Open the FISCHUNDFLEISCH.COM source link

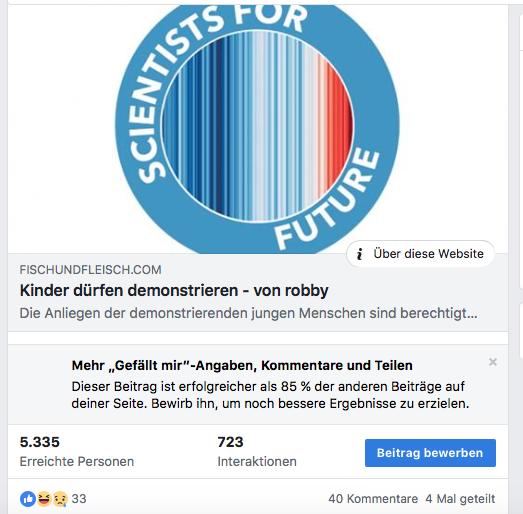(x=90, y=270)
